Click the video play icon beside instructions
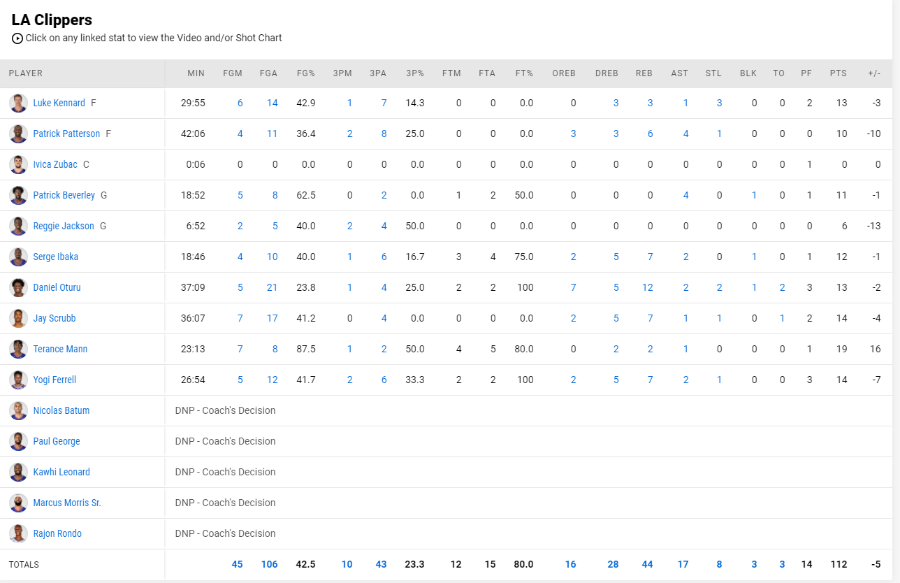This screenshot has width=900, height=583. point(17,38)
